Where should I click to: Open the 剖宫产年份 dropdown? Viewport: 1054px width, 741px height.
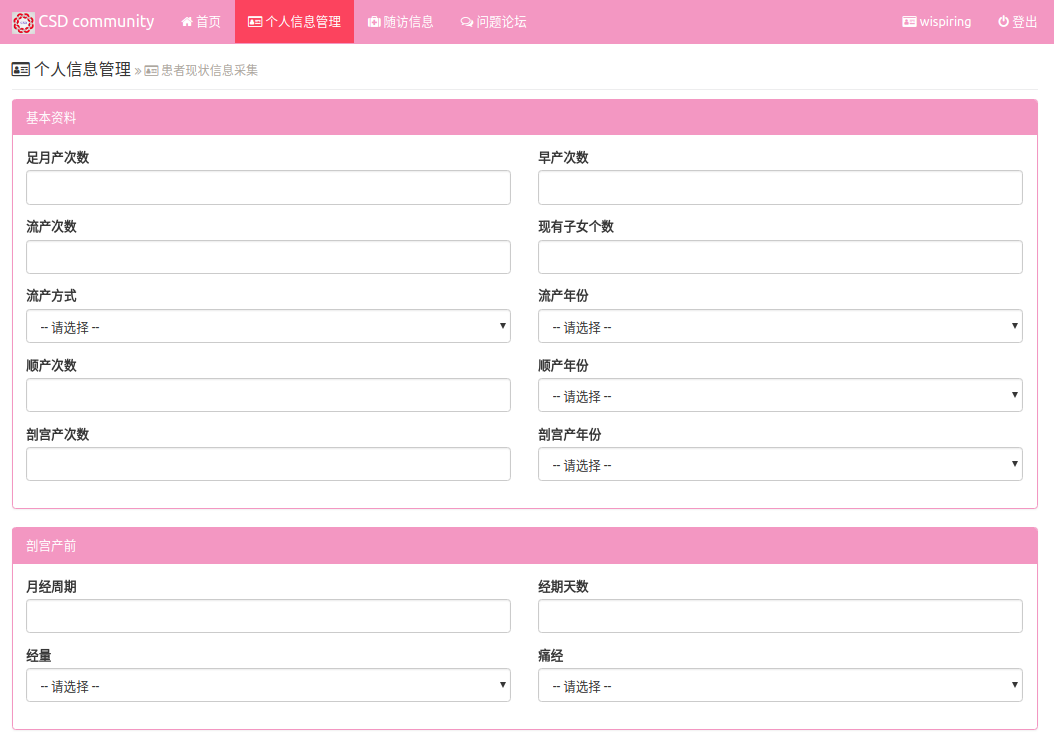[x=780, y=464]
